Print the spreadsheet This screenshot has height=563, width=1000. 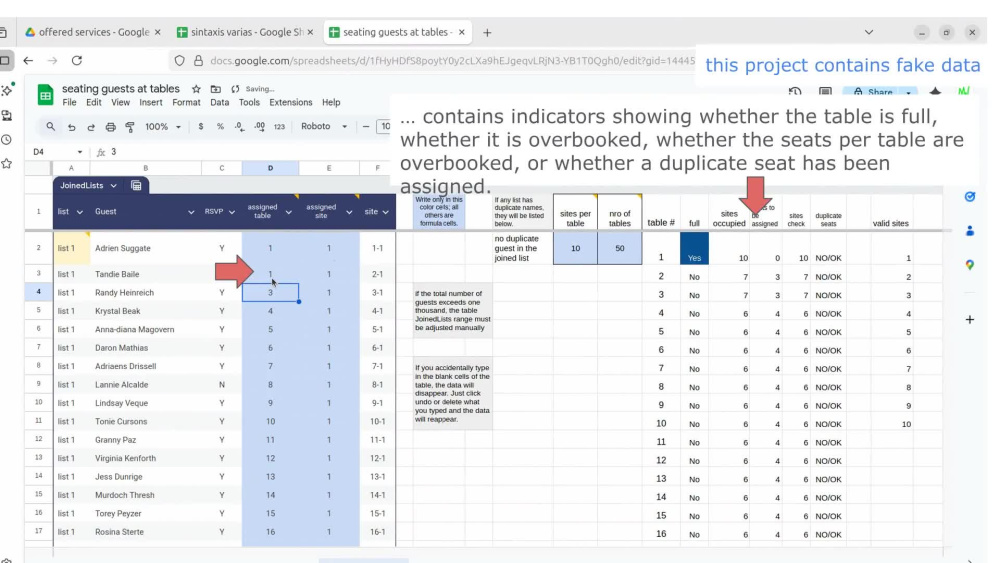[x=110, y=127]
